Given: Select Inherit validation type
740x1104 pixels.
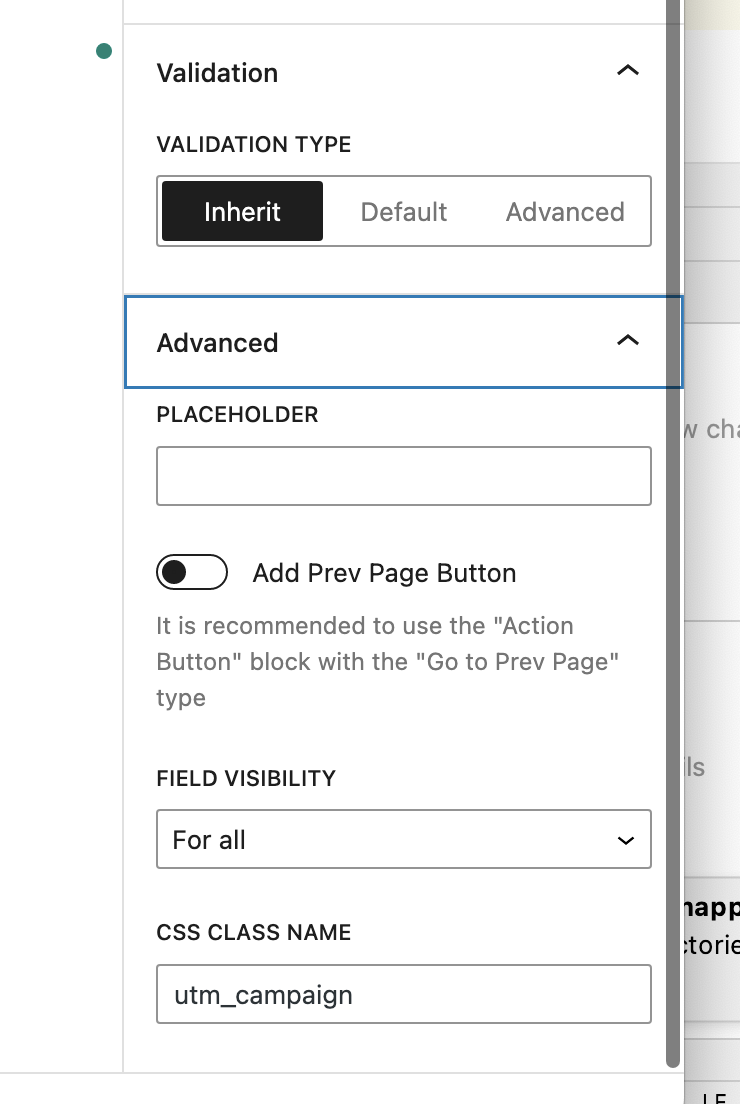Looking at the screenshot, I should tap(242, 212).
